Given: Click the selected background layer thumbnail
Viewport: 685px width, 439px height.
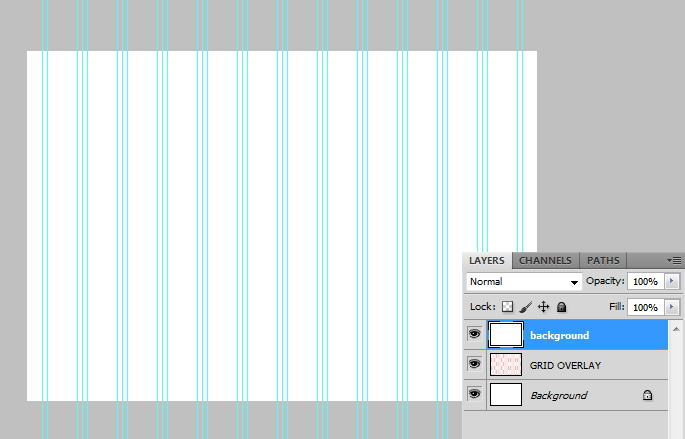Looking at the screenshot, I should [x=505, y=335].
